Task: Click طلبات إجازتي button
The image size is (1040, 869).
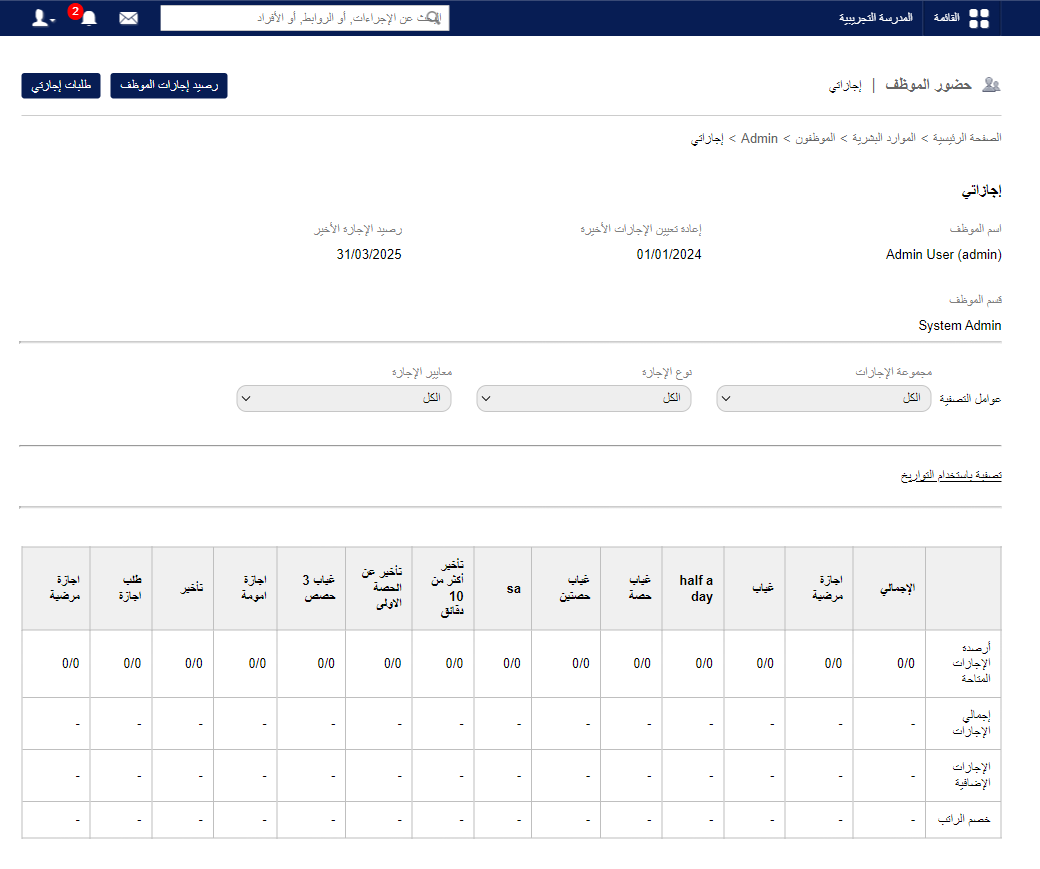Action: pyautogui.click(x=61, y=86)
